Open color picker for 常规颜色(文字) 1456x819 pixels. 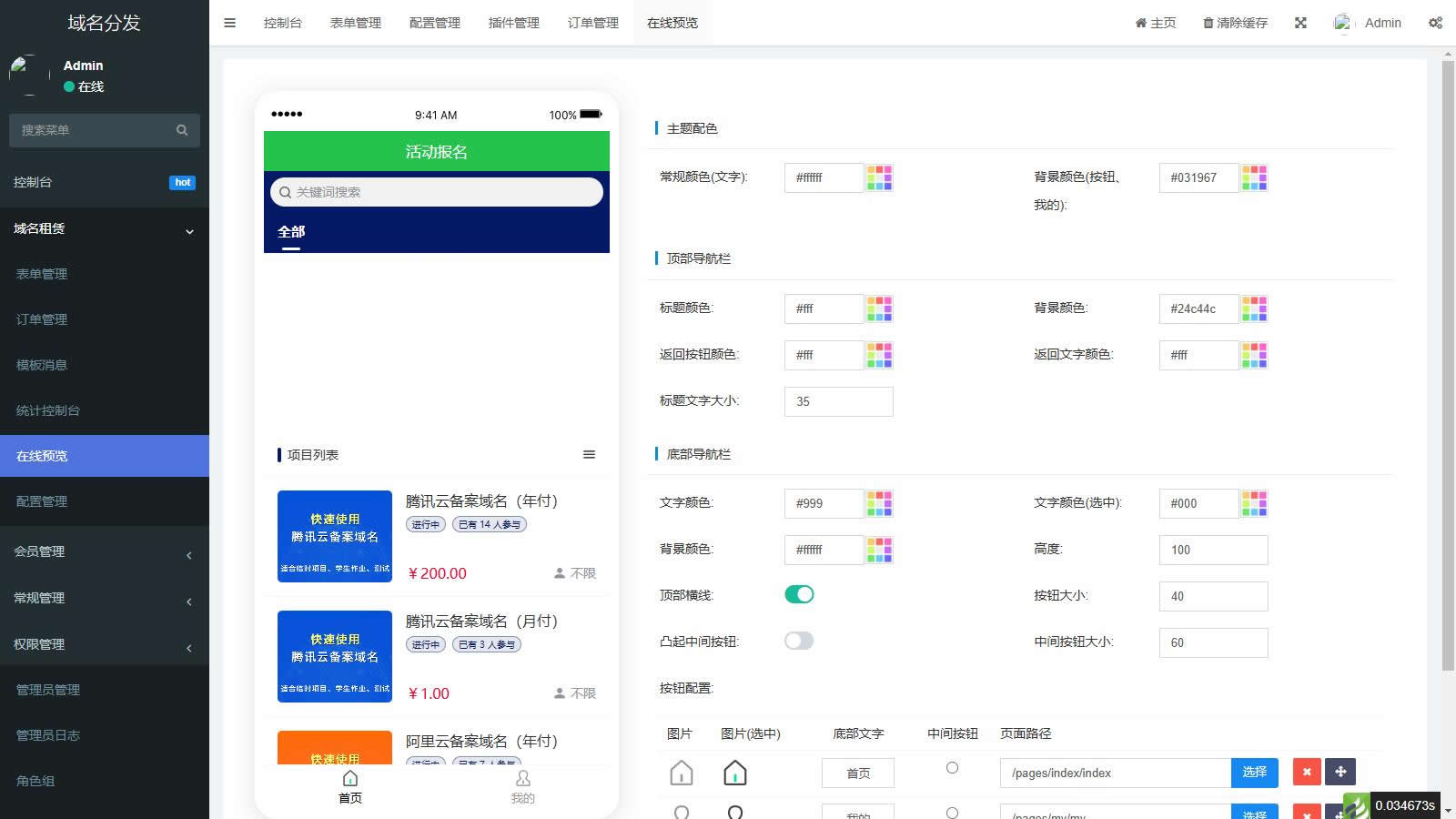tap(879, 177)
